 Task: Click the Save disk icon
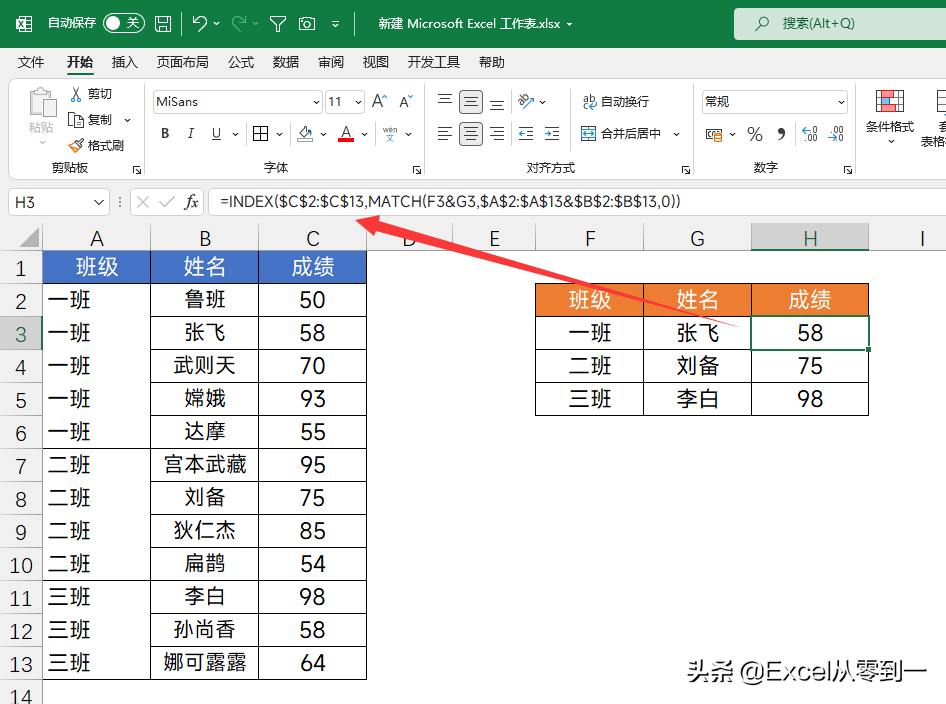[163, 24]
